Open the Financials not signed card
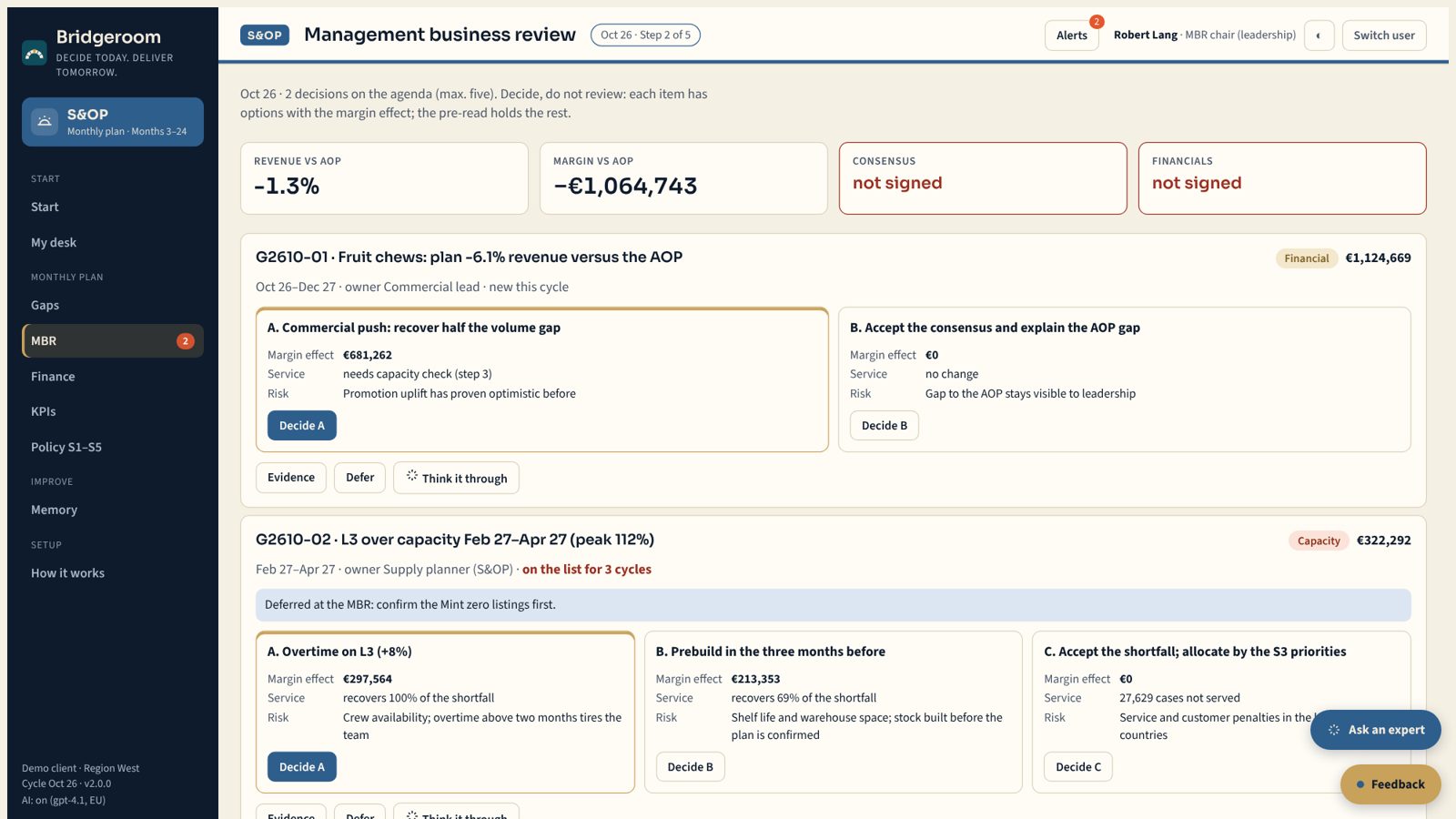 tap(1282, 178)
